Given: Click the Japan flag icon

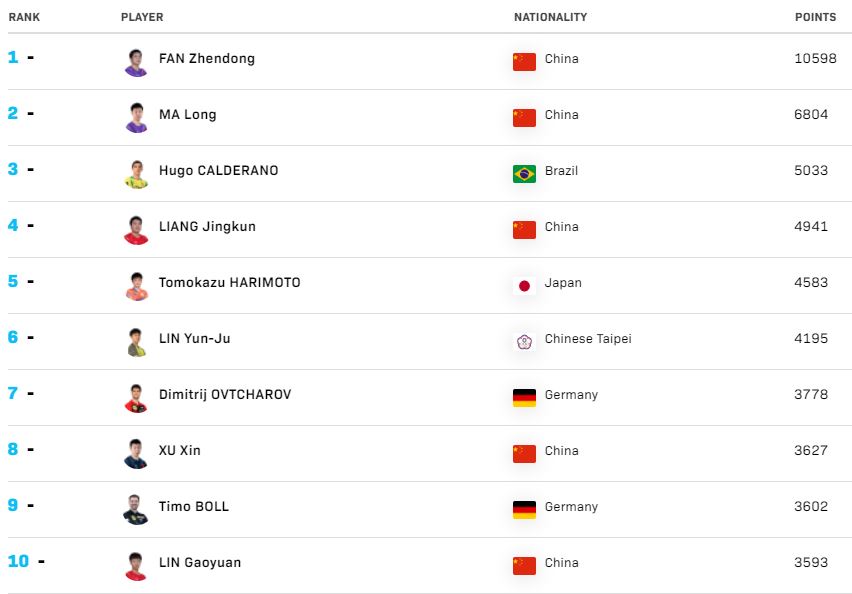Looking at the screenshot, I should click(524, 285).
